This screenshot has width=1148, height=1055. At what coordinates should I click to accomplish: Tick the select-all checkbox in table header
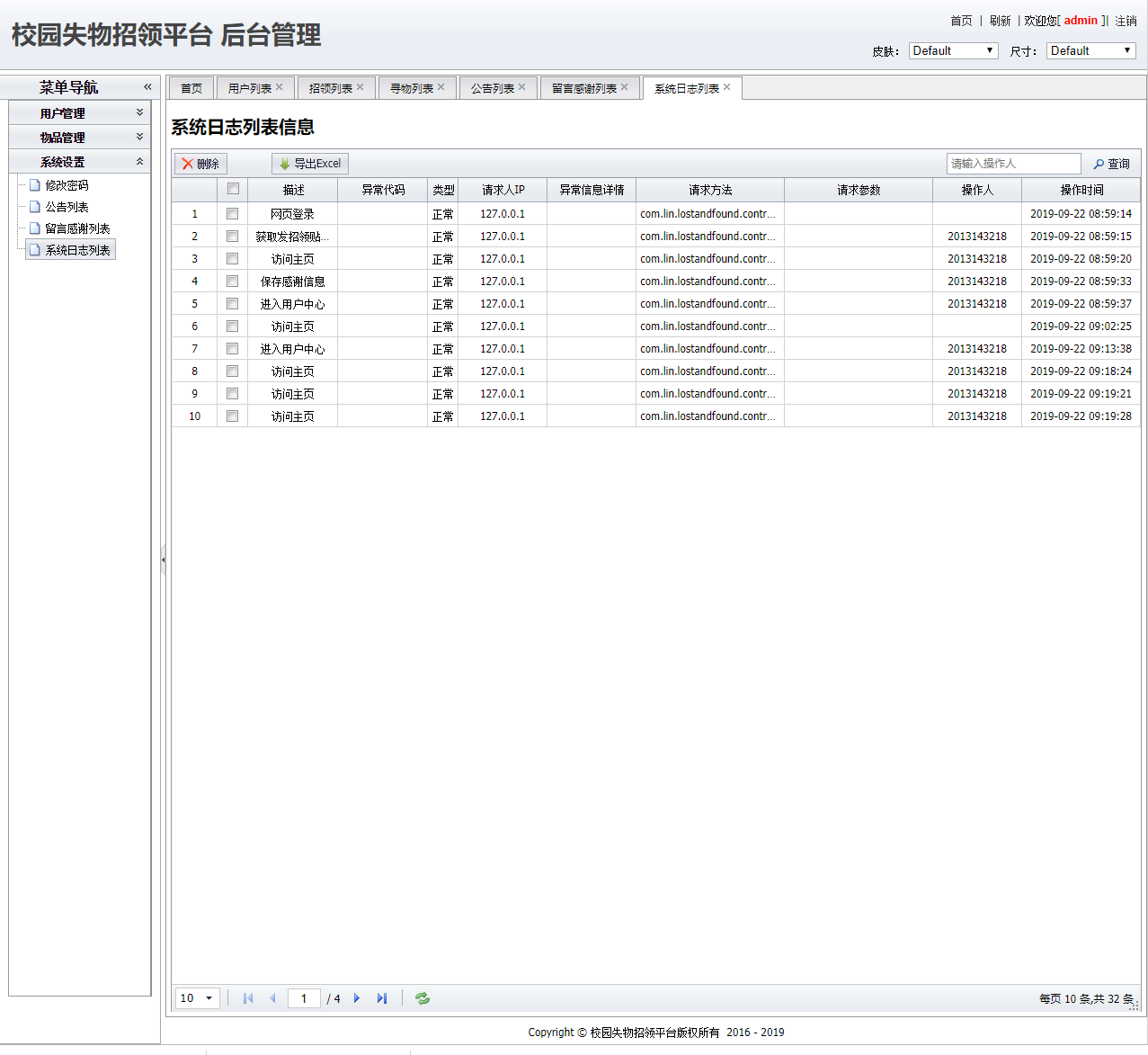click(233, 189)
